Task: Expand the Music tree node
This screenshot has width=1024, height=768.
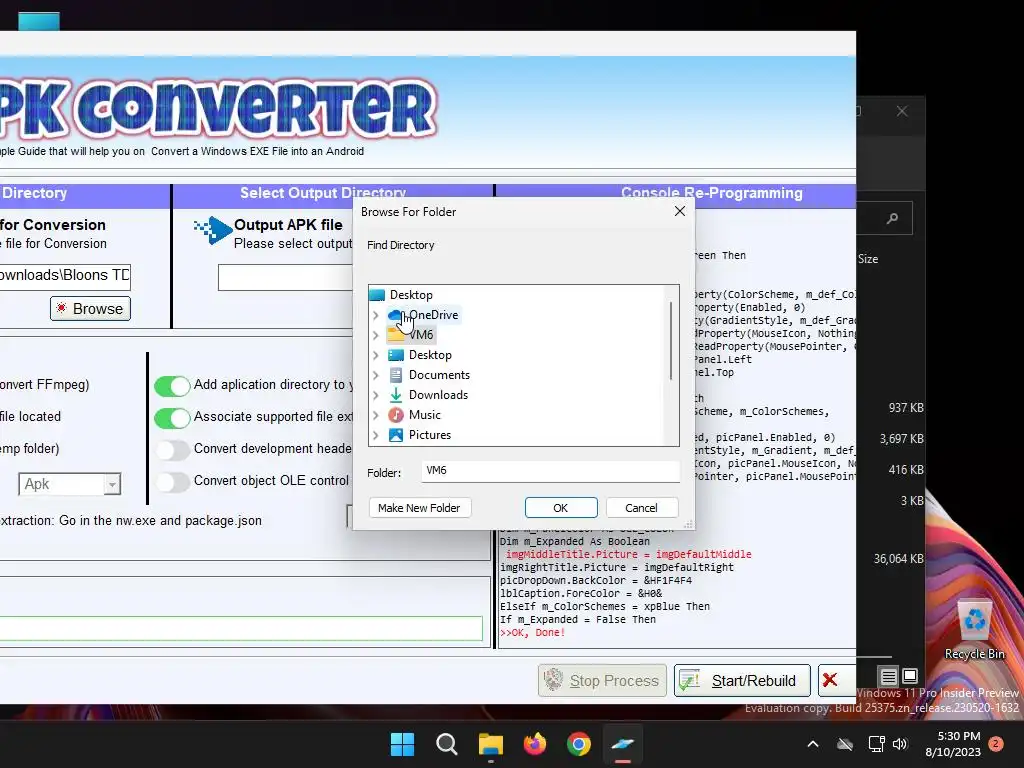Action: [376, 415]
